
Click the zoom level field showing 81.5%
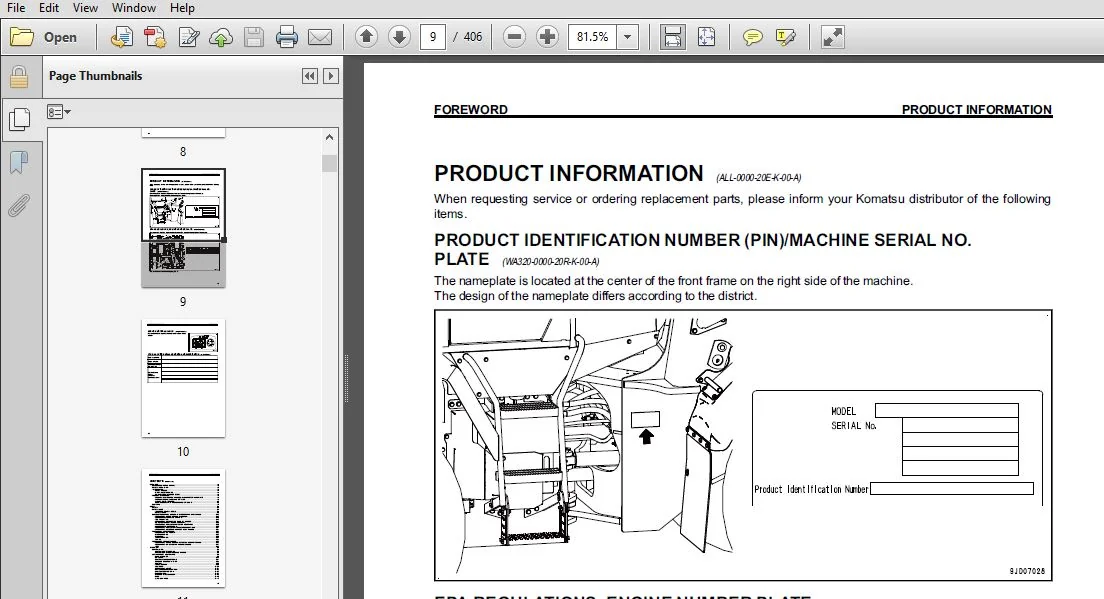(592, 37)
